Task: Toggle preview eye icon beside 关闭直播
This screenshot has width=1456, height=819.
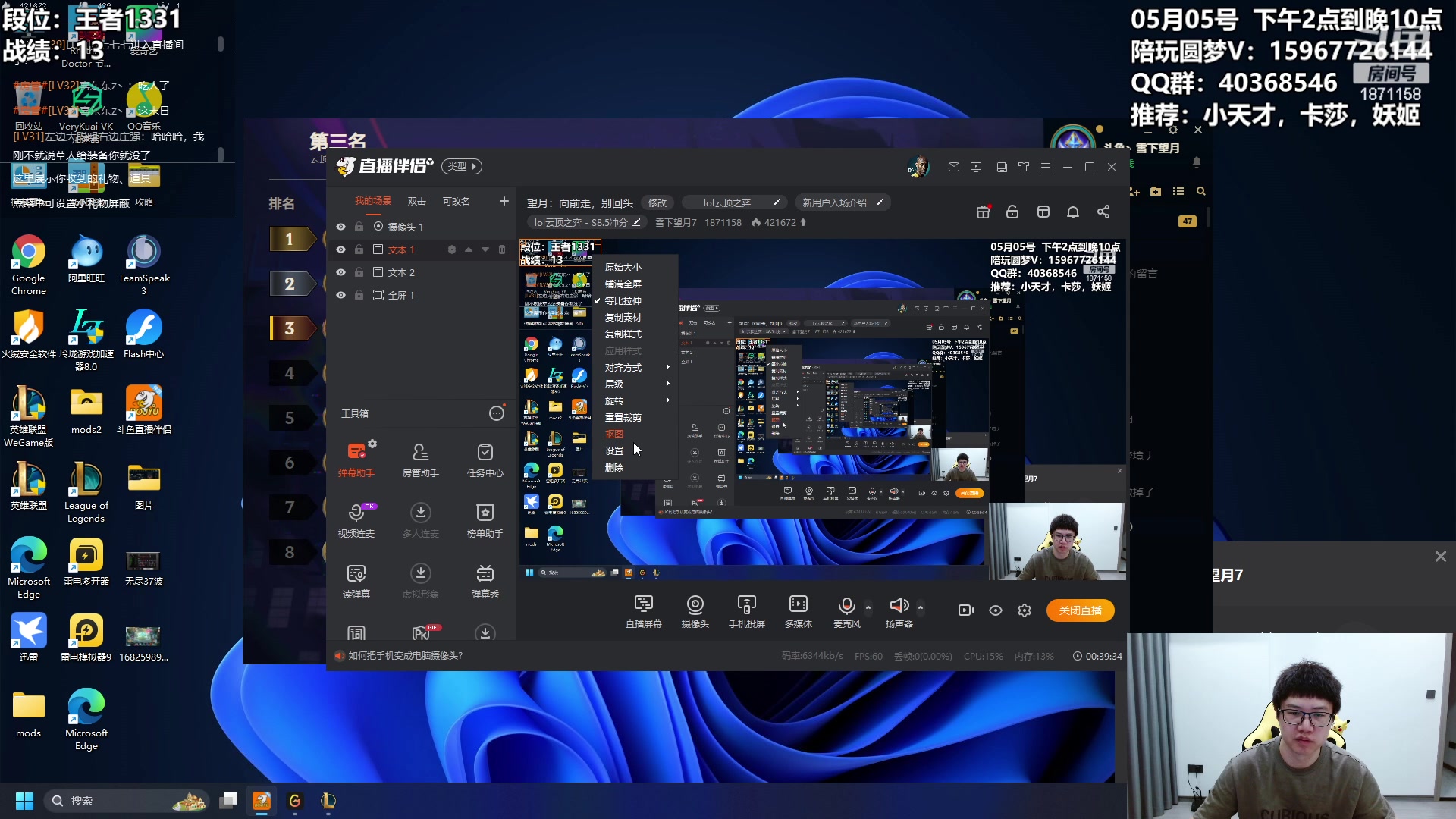Action: [x=996, y=610]
